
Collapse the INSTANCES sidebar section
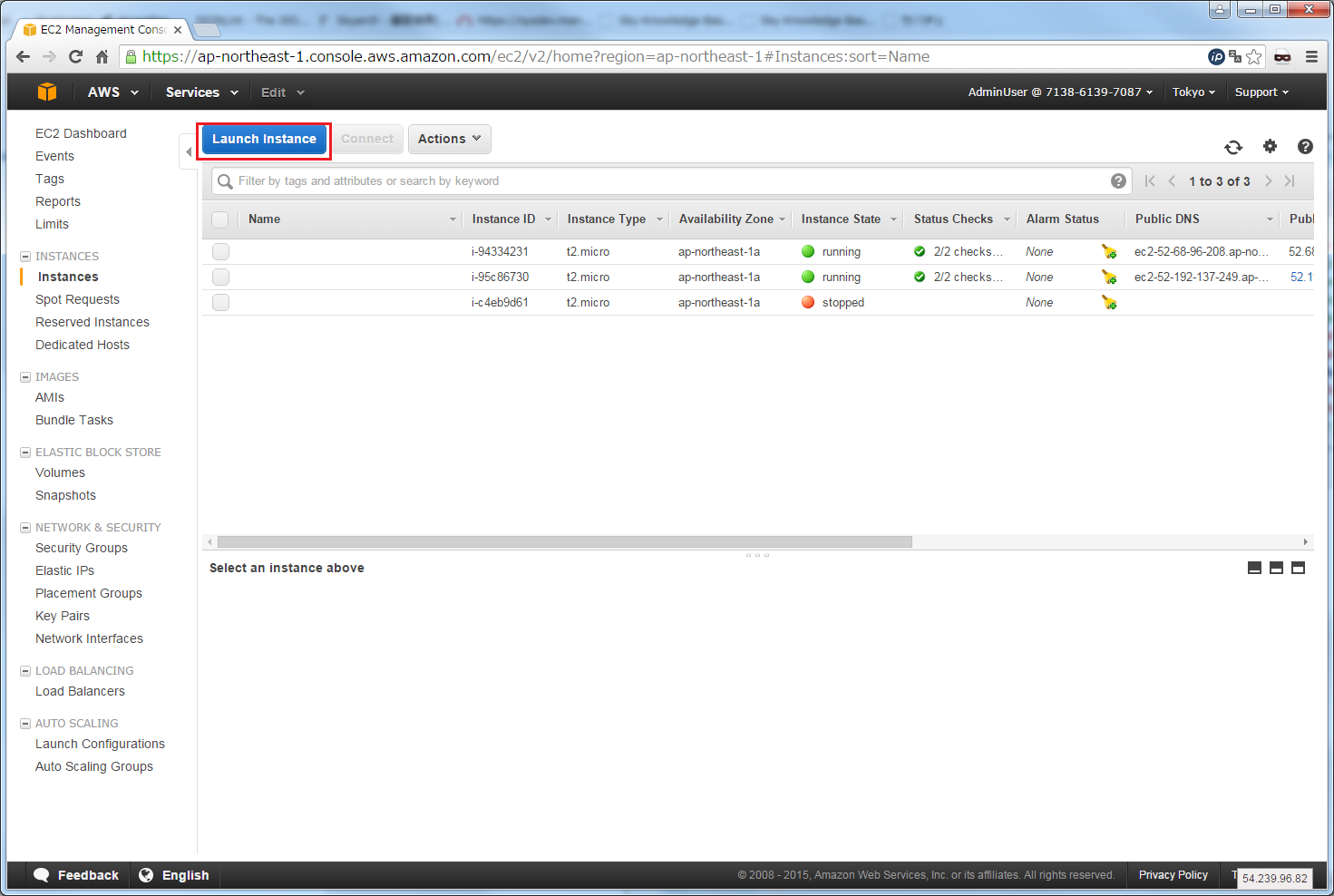(25, 257)
